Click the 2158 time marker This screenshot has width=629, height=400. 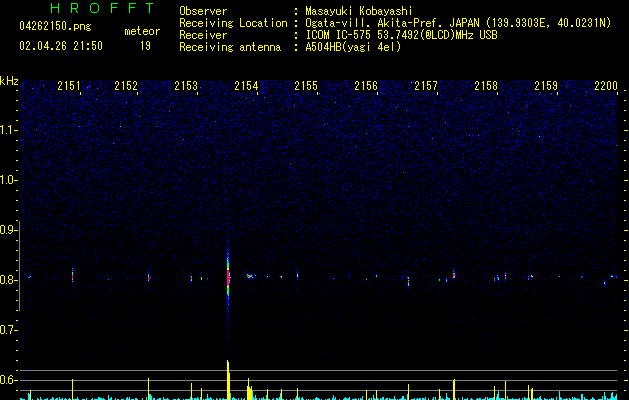pyautogui.click(x=486, y=86)
